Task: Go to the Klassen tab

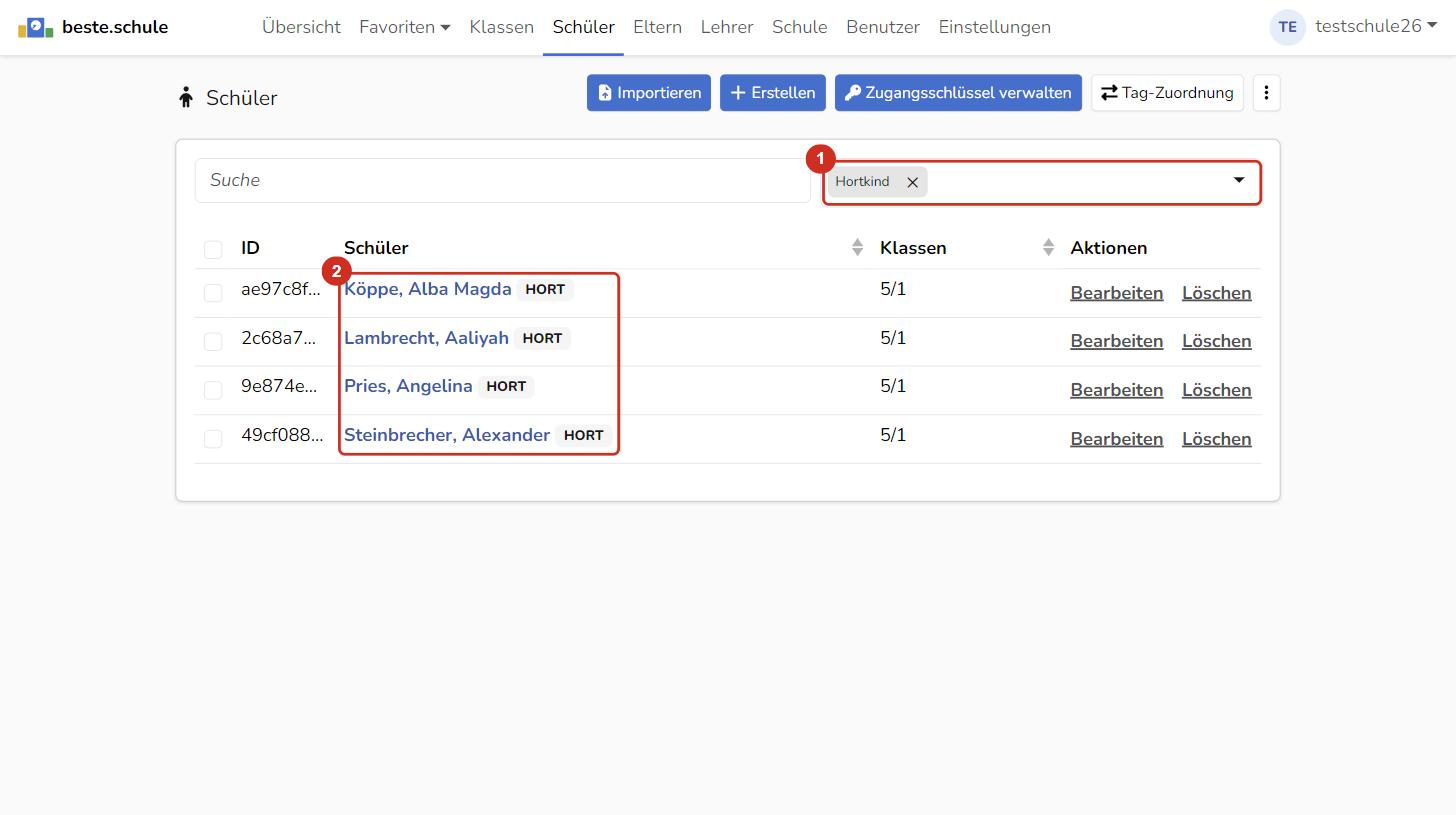Action: [502, 27]
